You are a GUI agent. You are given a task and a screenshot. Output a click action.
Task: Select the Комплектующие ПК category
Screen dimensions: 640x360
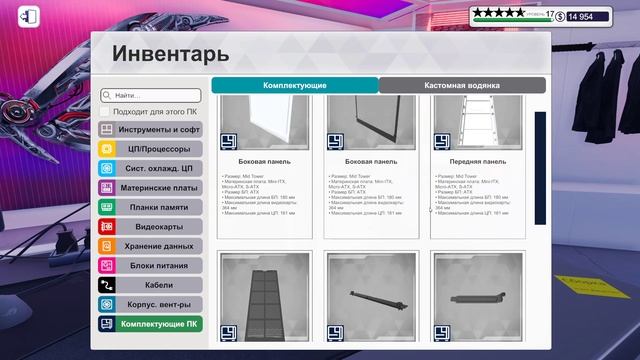[150, 324]
